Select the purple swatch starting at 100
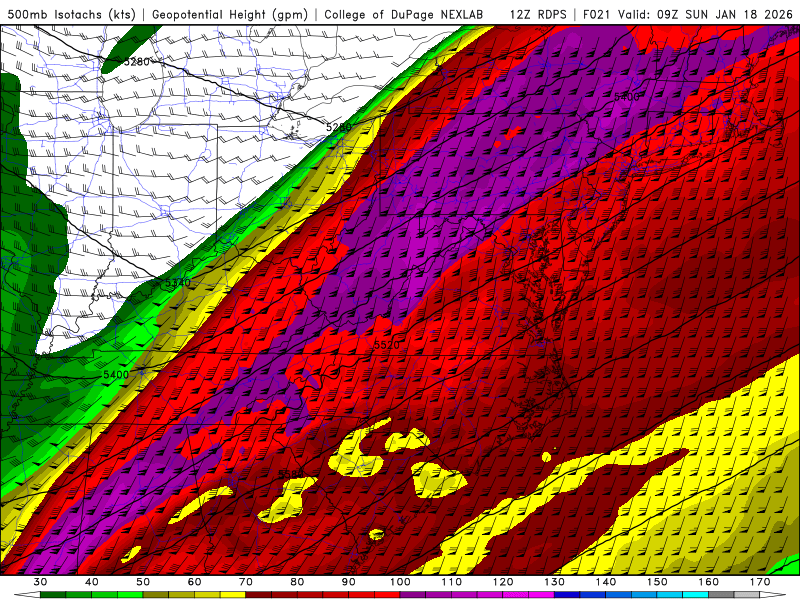The height and width of the screenshot is (600, 800). (x=413, y=595)
